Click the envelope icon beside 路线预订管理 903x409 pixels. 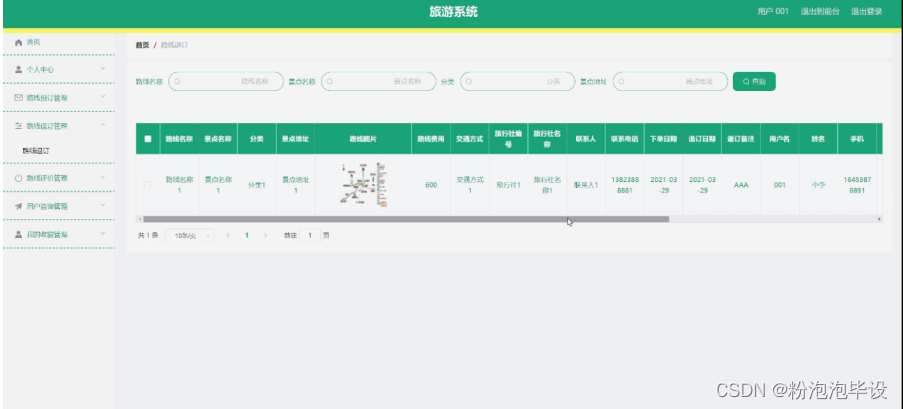click(x=18, y=97)
